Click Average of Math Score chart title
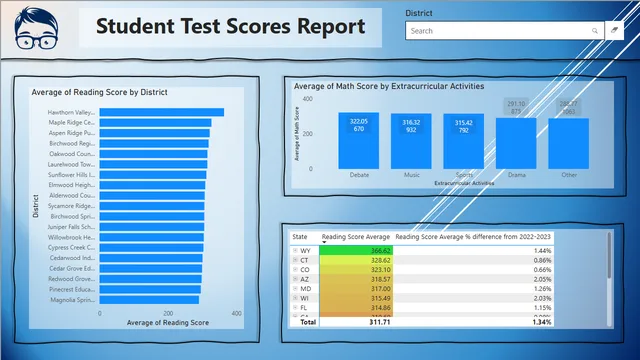This screenshot has width=640, height=360. point(389,86)
